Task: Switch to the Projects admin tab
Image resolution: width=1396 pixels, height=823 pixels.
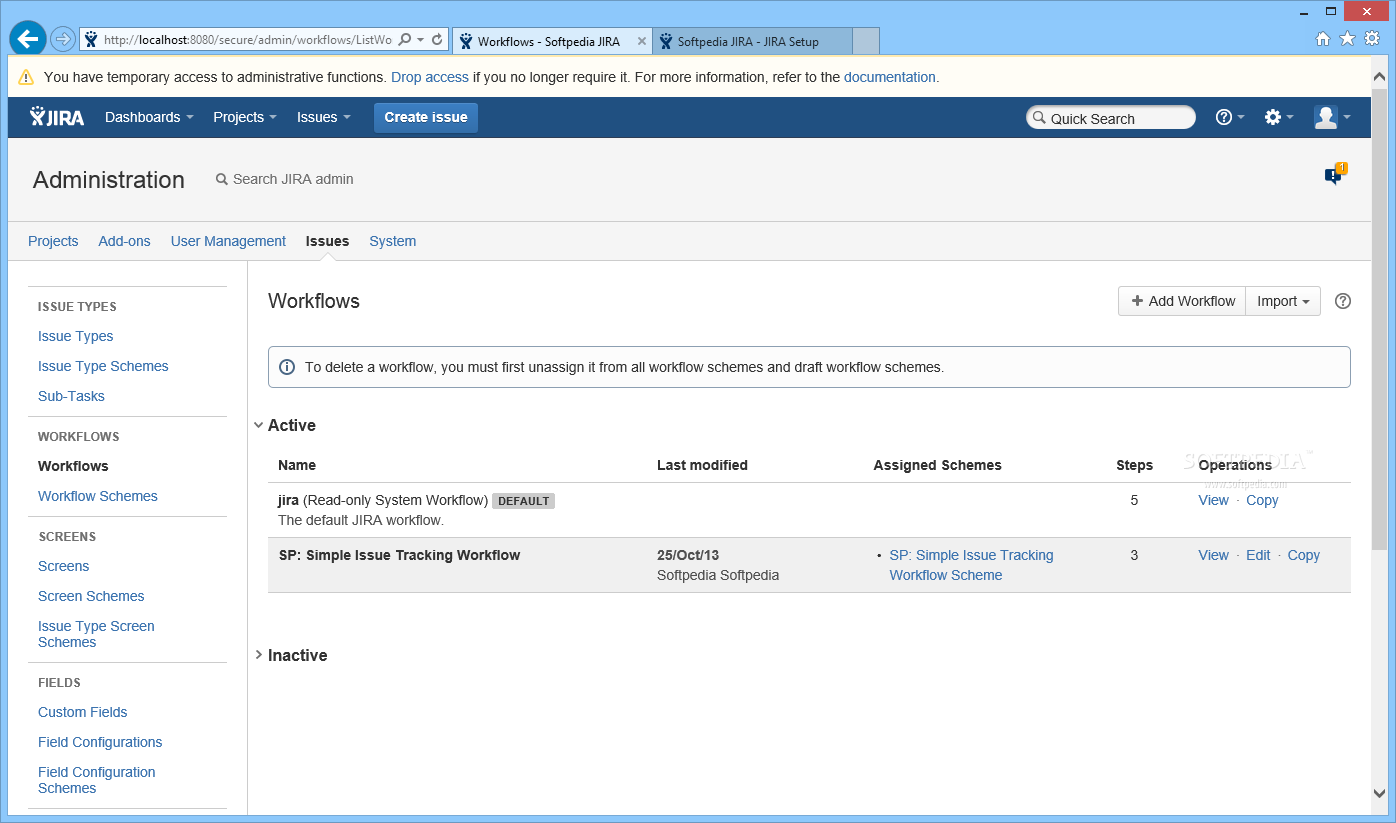Action: [53, 241]
